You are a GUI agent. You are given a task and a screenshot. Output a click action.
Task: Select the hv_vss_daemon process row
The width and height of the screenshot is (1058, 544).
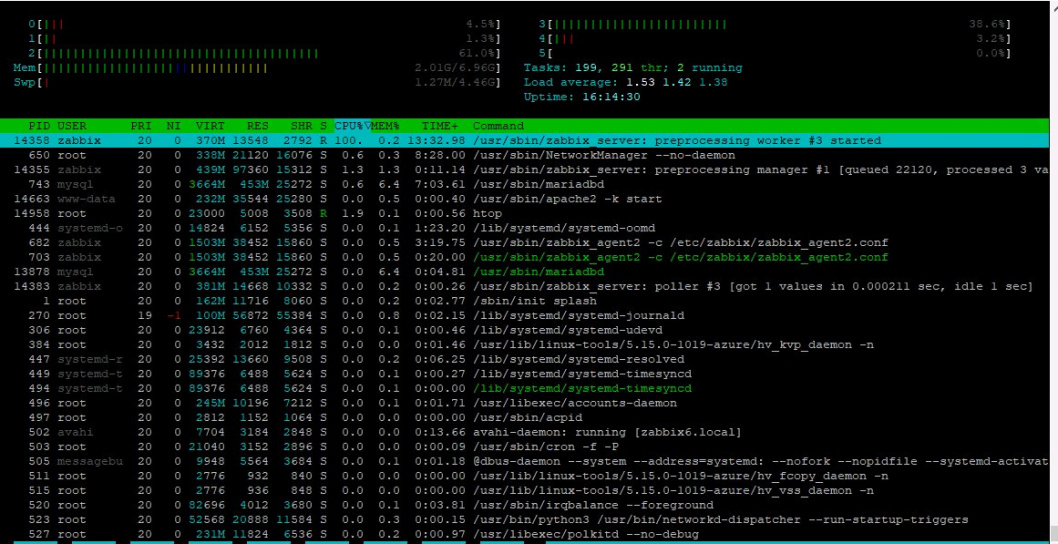tap(525, 491)
